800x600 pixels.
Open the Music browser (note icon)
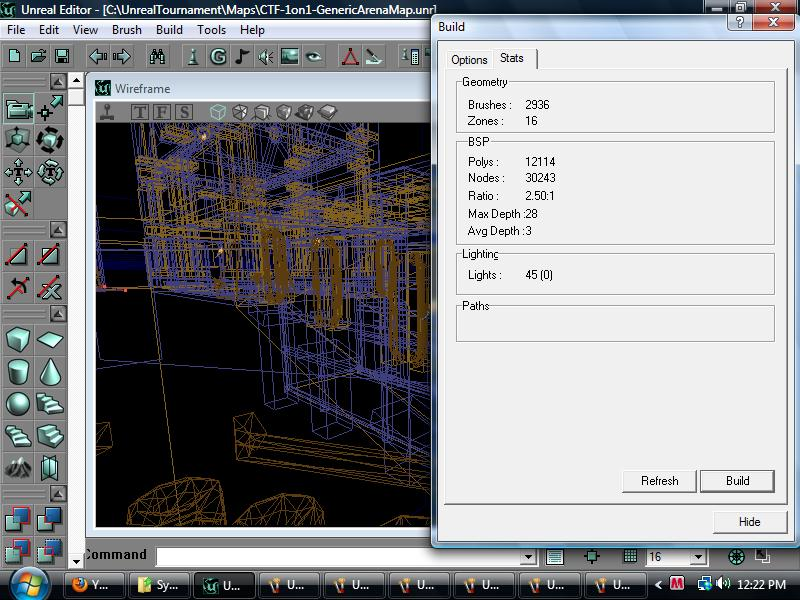pyautogui.click(x=242, y=57)
